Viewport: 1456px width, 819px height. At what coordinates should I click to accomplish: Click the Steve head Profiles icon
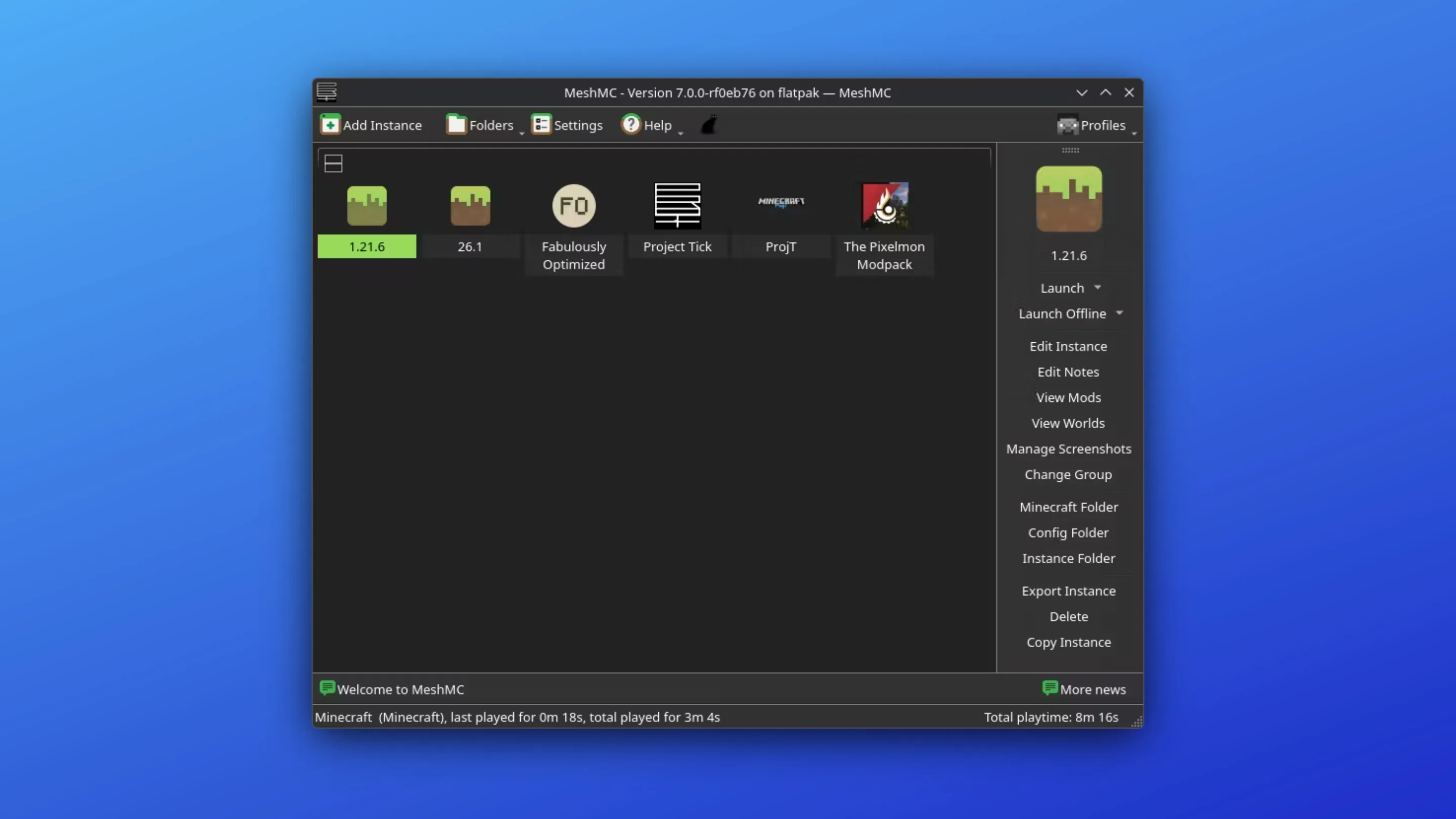pyautogui.click(x=1068, y=125)
